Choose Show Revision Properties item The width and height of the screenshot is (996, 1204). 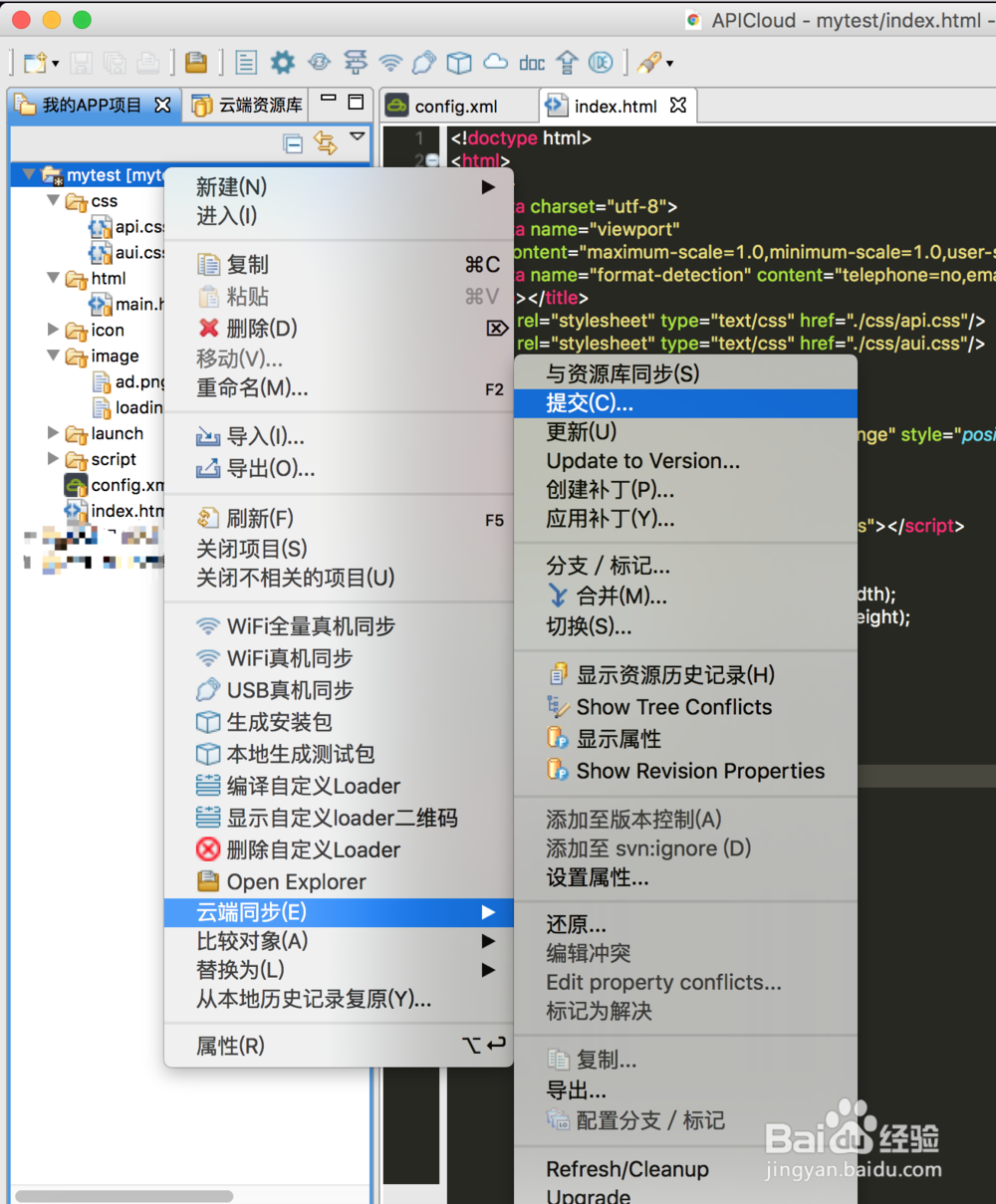(685, 771)
